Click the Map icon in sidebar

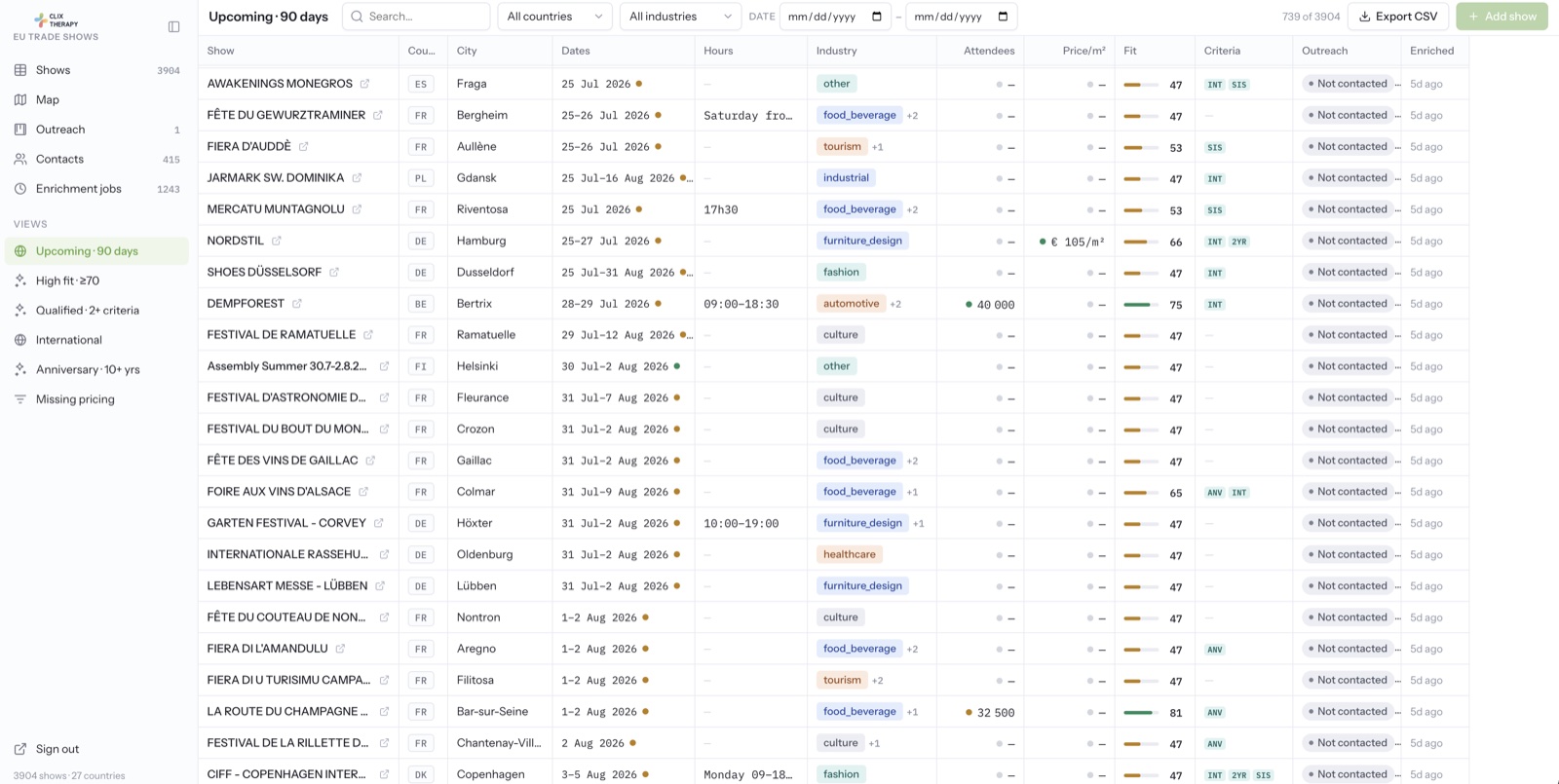[20, 99]
